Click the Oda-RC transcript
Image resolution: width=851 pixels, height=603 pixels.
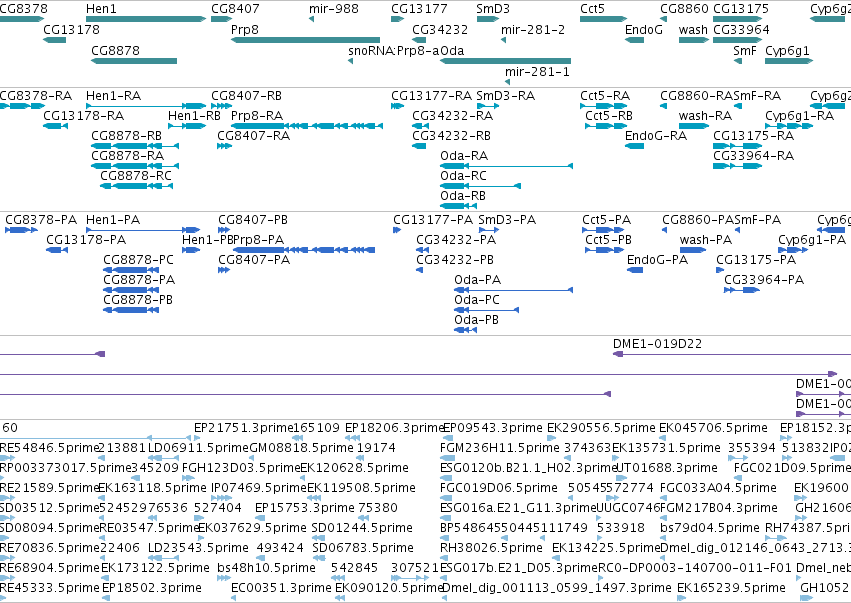(481, 186)
